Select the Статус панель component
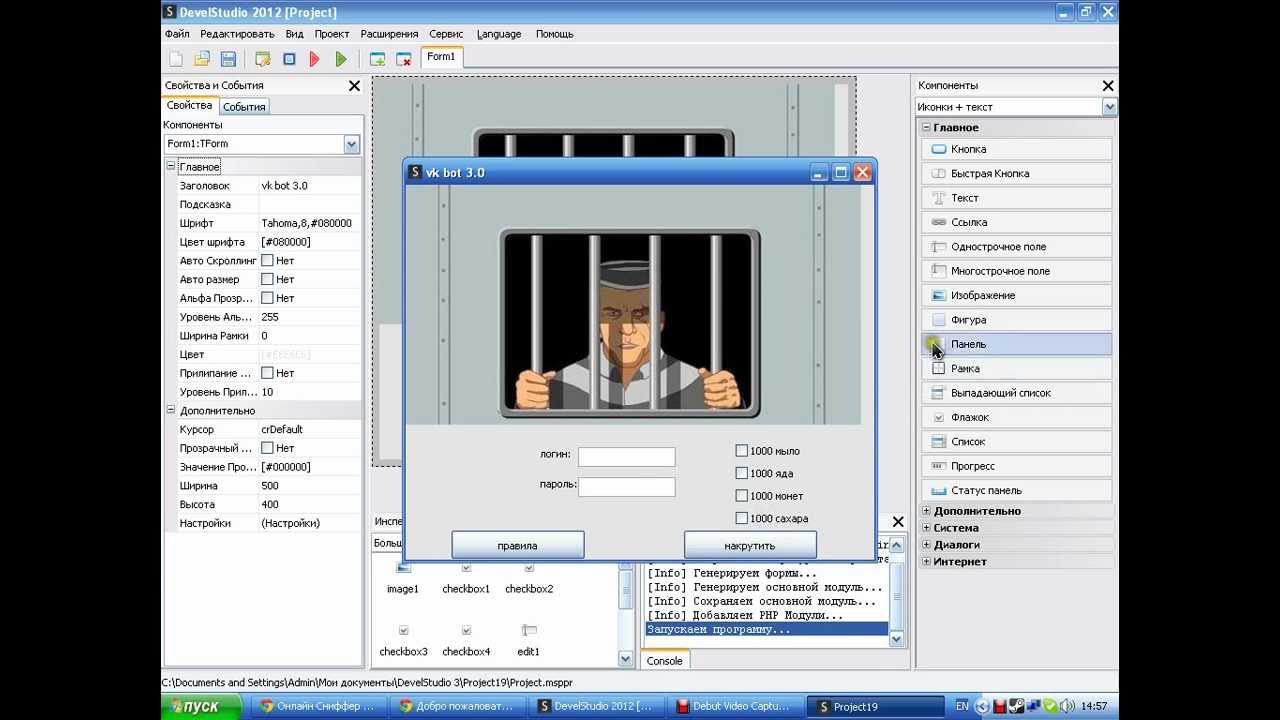 (1016, 490)
